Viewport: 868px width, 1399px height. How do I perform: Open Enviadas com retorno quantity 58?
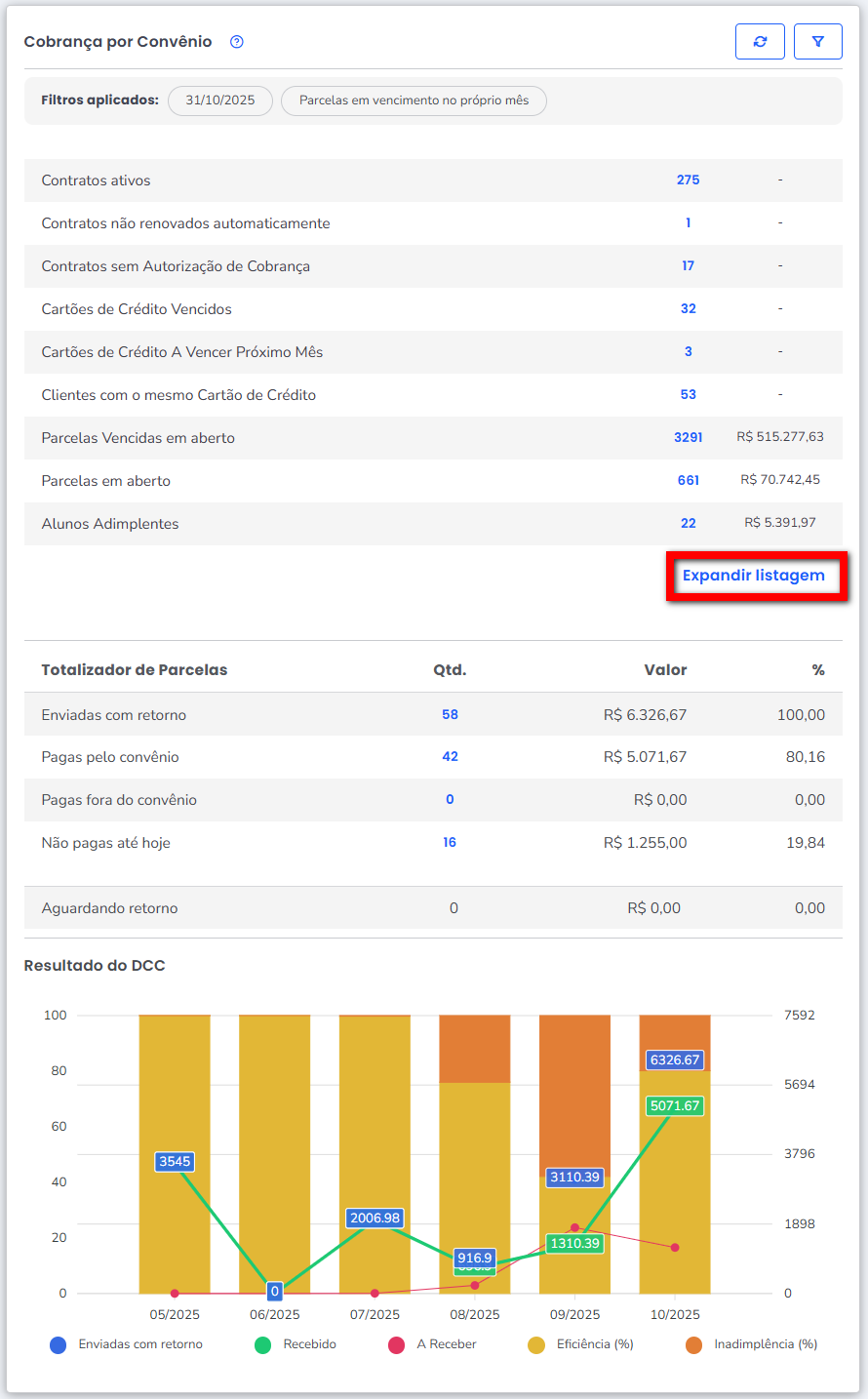pos(450,715)
